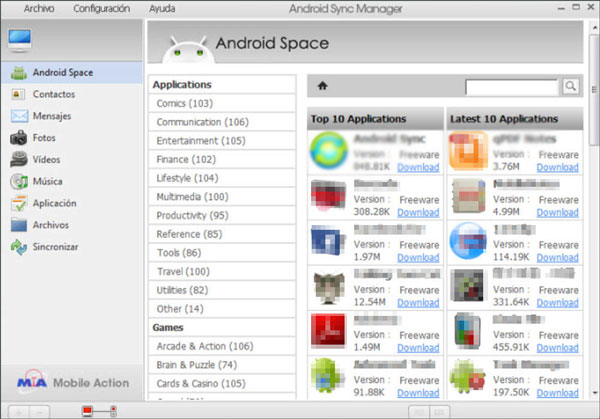Screen dimensions: 600x419
Task: Click Download for the 308.28K app
Action: [x=418, y=212]
